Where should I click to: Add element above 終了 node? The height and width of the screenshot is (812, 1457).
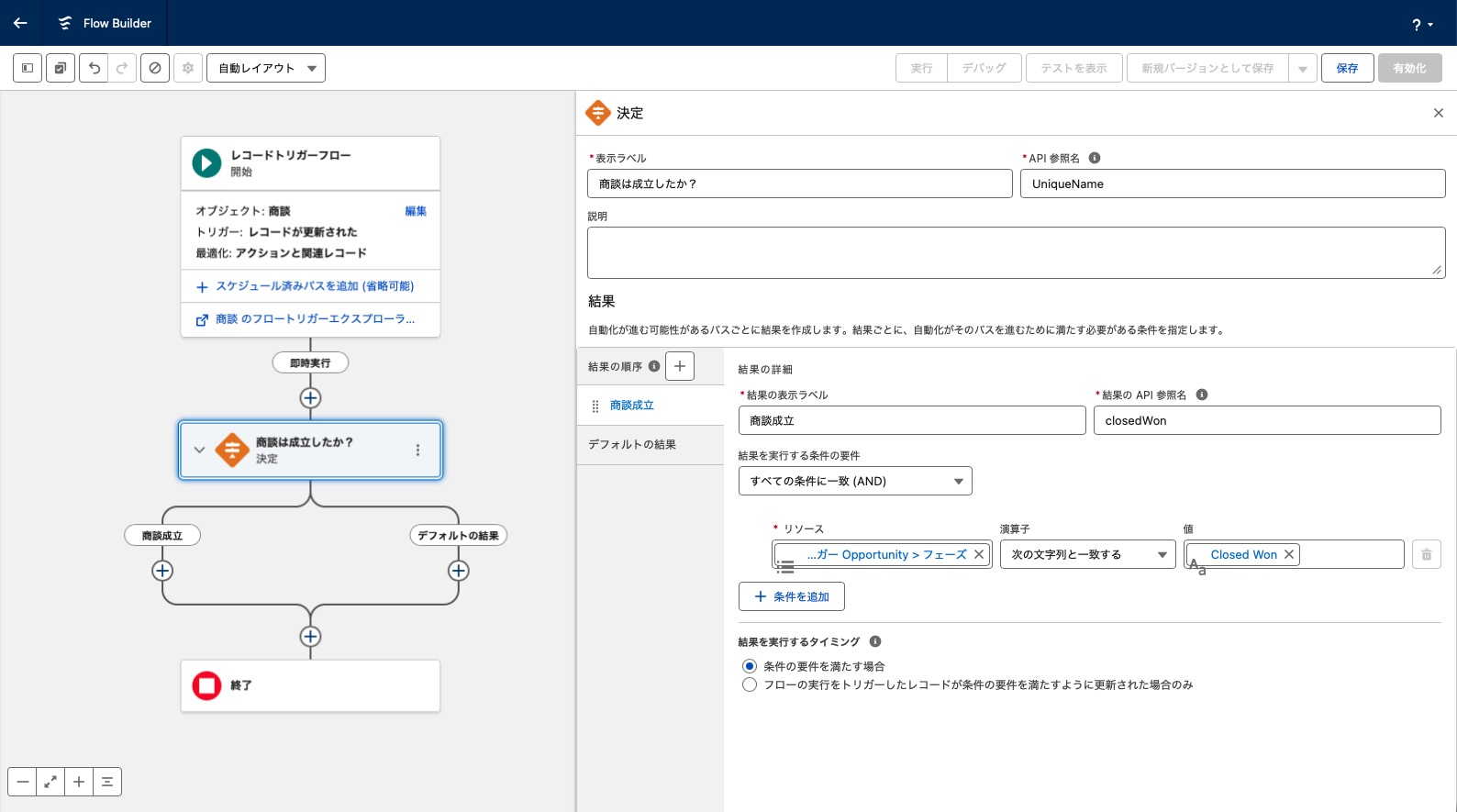[x=310, y=636]
